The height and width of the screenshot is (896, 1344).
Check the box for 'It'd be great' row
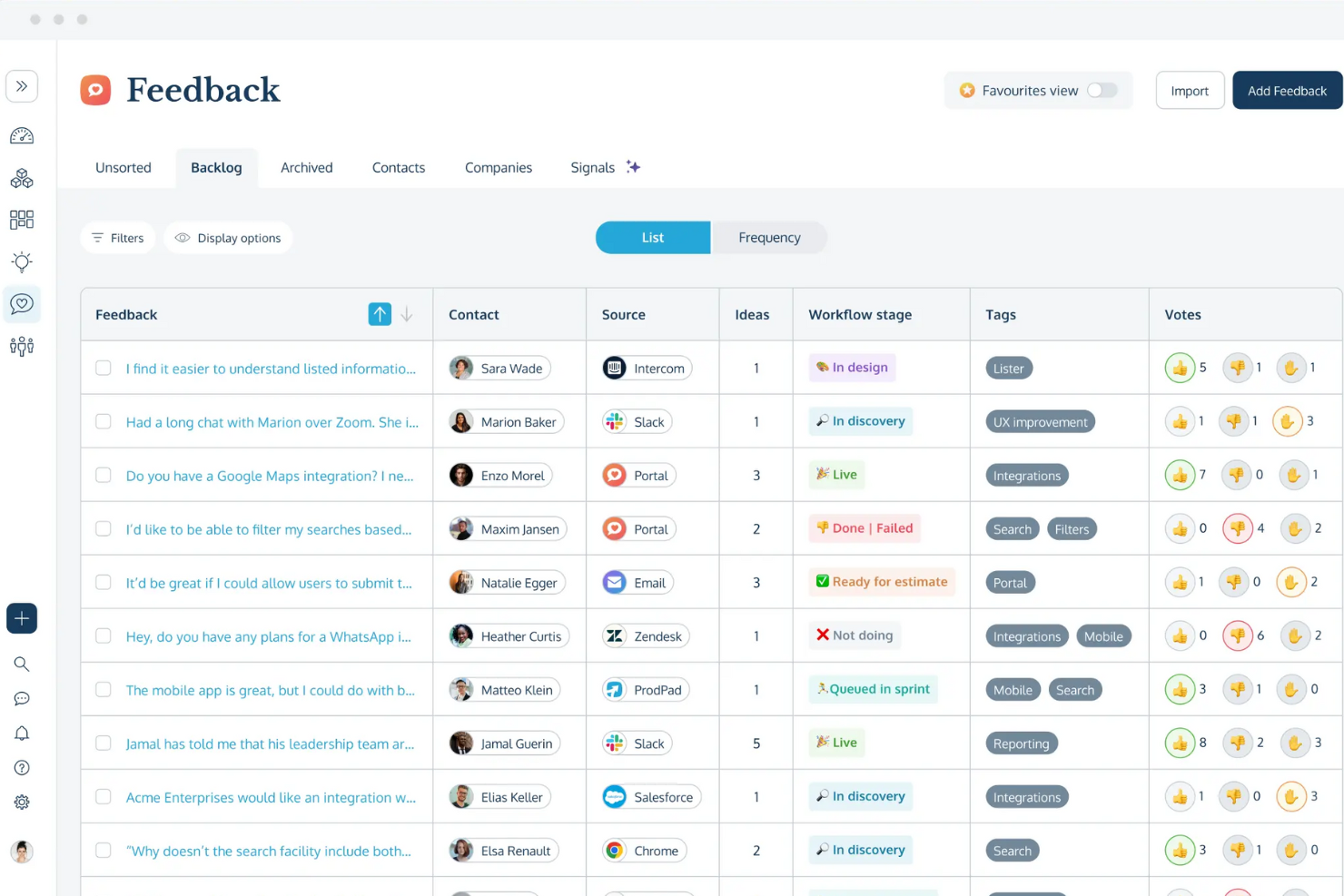[x=104, y=582]
